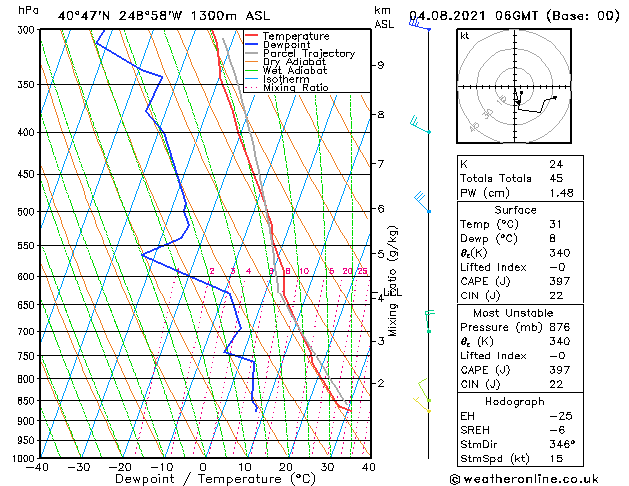The height and width of the screenshot is (486, 629).
Task: Select the 400 hPa pressure axis label
Action: tap(28, 132)
